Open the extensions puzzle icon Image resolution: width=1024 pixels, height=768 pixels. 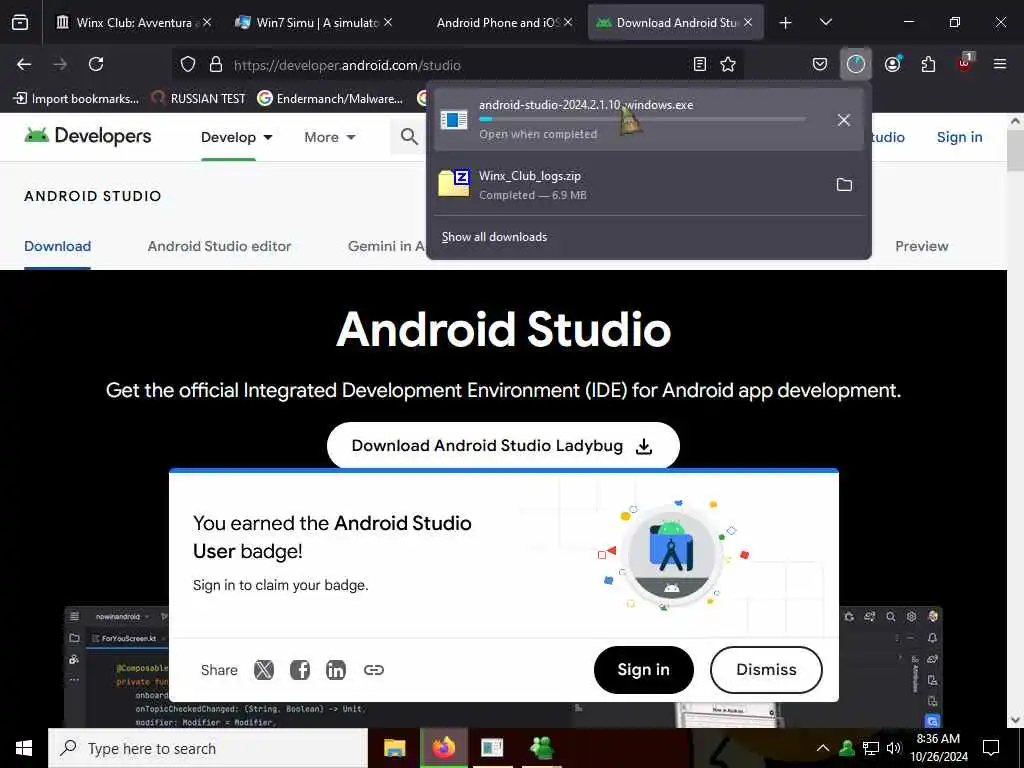point(928,64)
